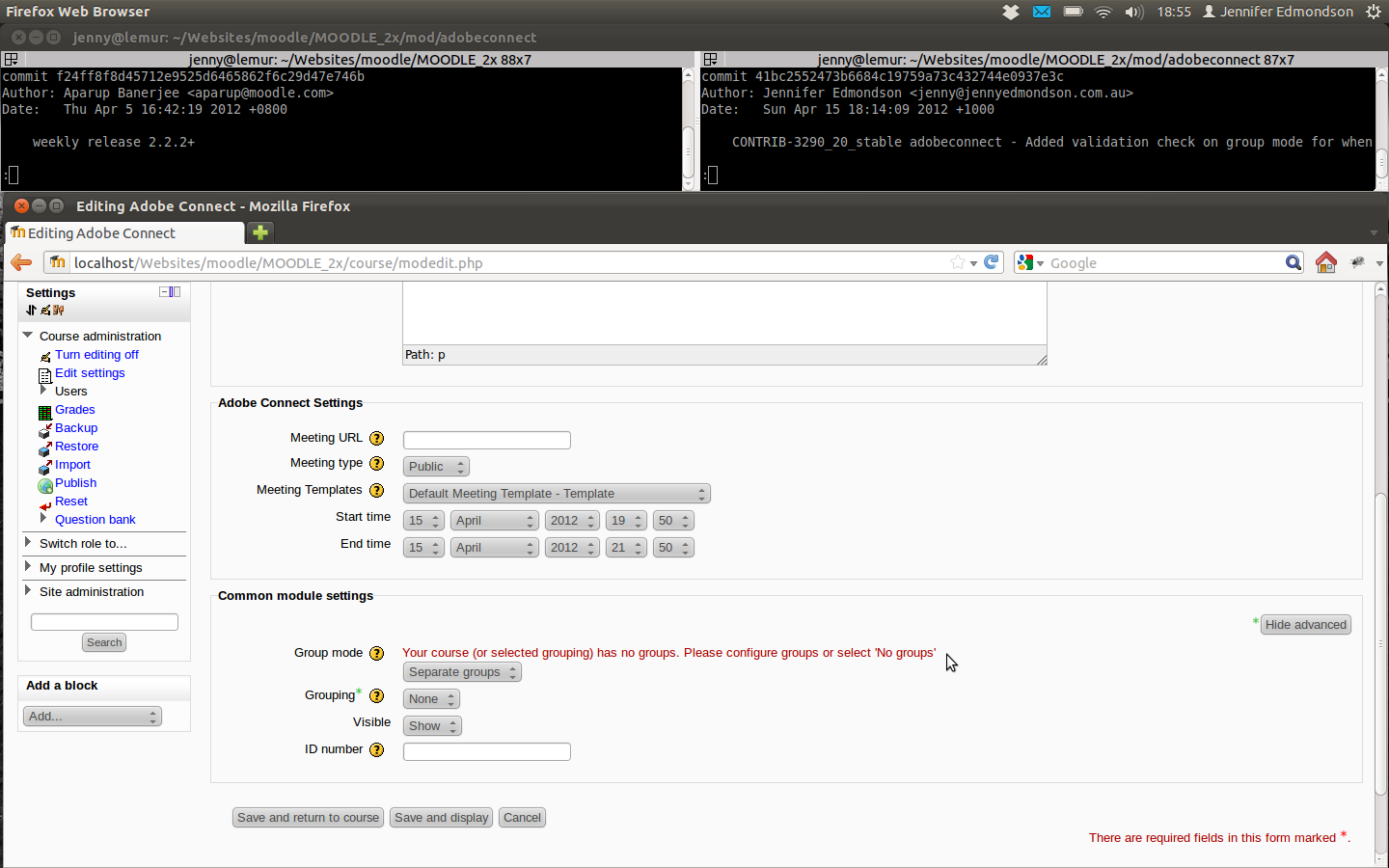The image size is (1389, 868).
Task: Open the Group mode Separate groups dropdown
Action: pyautogui.click(x=462, y=672)
